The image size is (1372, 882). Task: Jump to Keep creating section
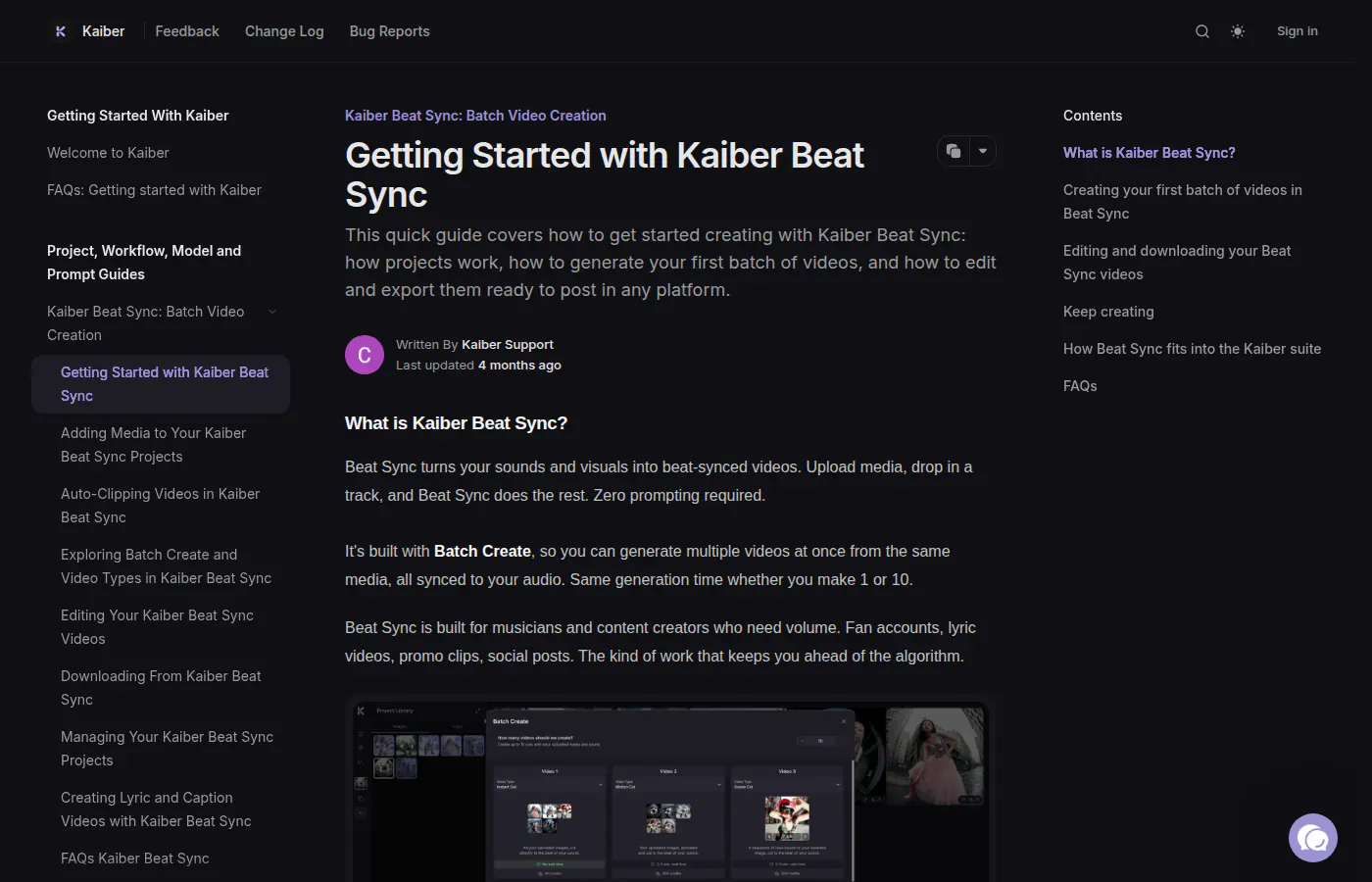1108,312
